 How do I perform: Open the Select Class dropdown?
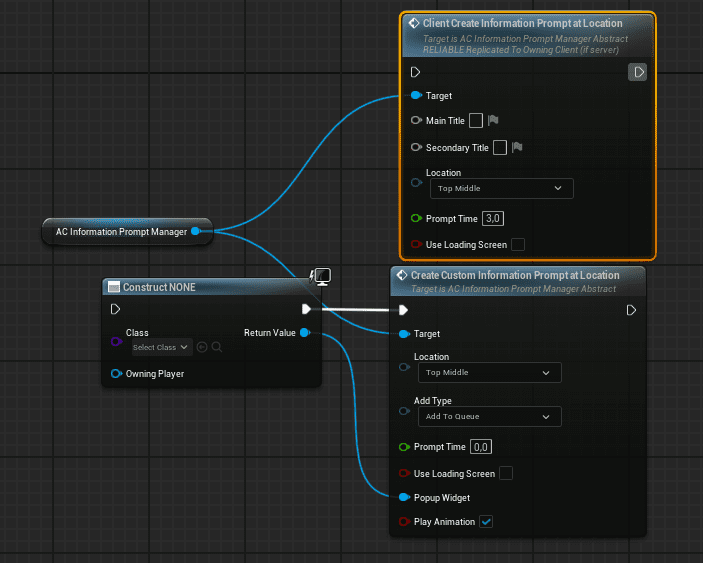(x=162, y=347)
